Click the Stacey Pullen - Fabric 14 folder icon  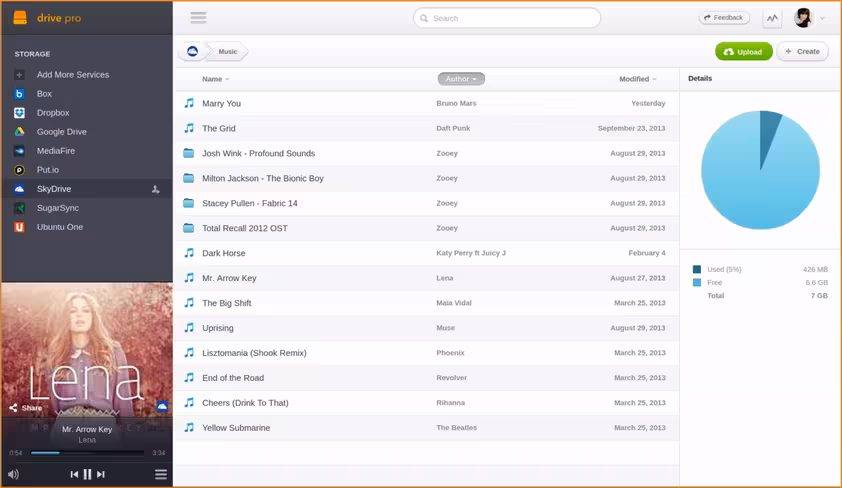click(x=188, y=203)
